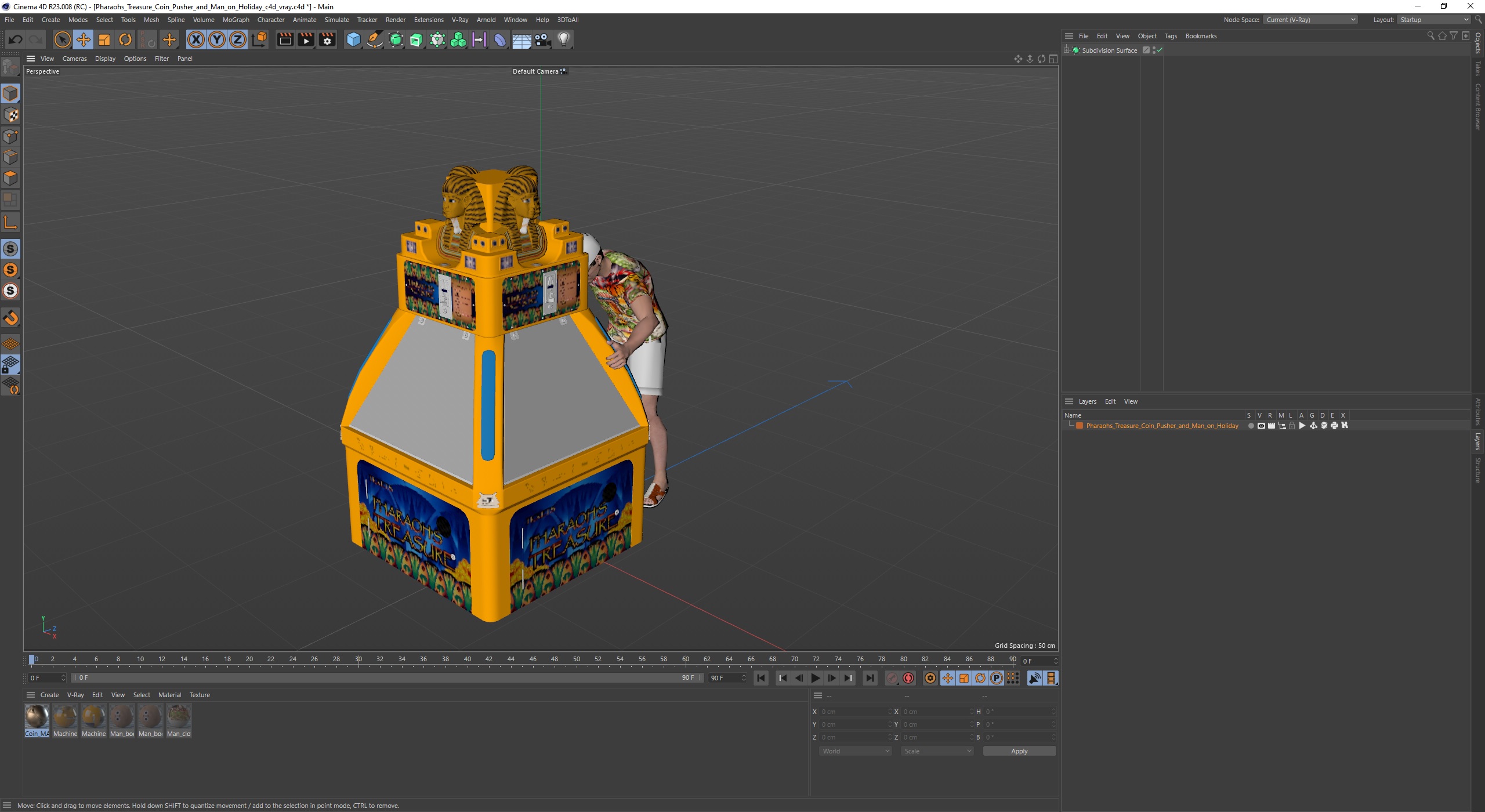Open Layers panel hamburger menu
The width and height of the screenshot is (1485, 812).
coord(1069,401)
